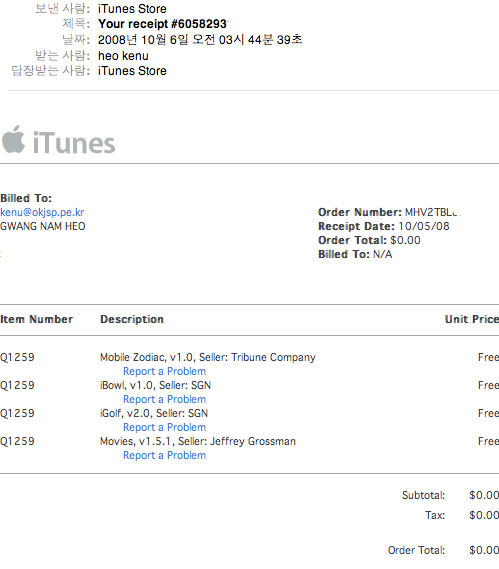Select the Movies v1.5.1 description text

point(198,441)
